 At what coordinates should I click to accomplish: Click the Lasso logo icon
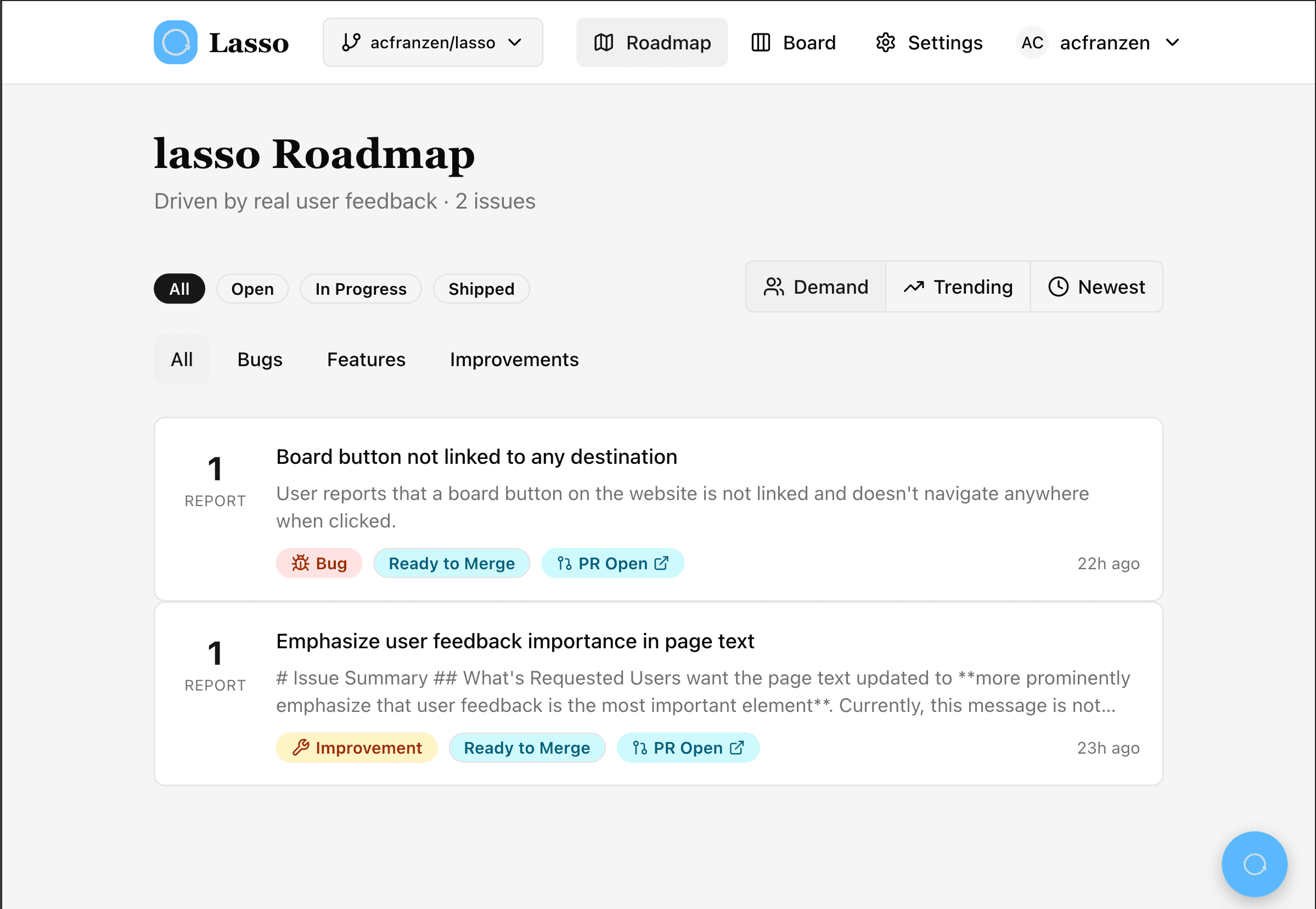(176, 42)
